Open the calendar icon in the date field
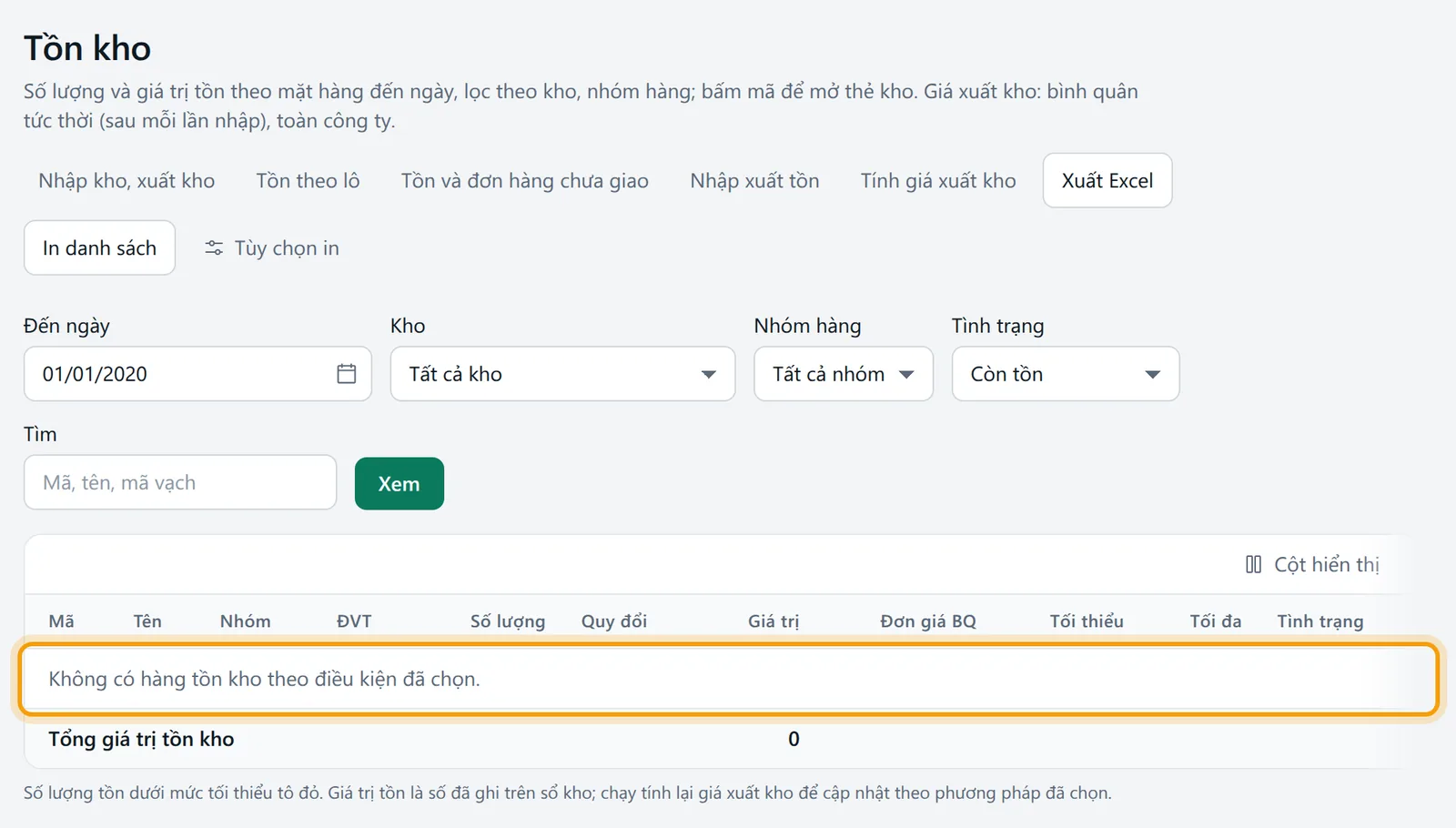This screenshot has height=828, width=1456. (x=347, y=373)
